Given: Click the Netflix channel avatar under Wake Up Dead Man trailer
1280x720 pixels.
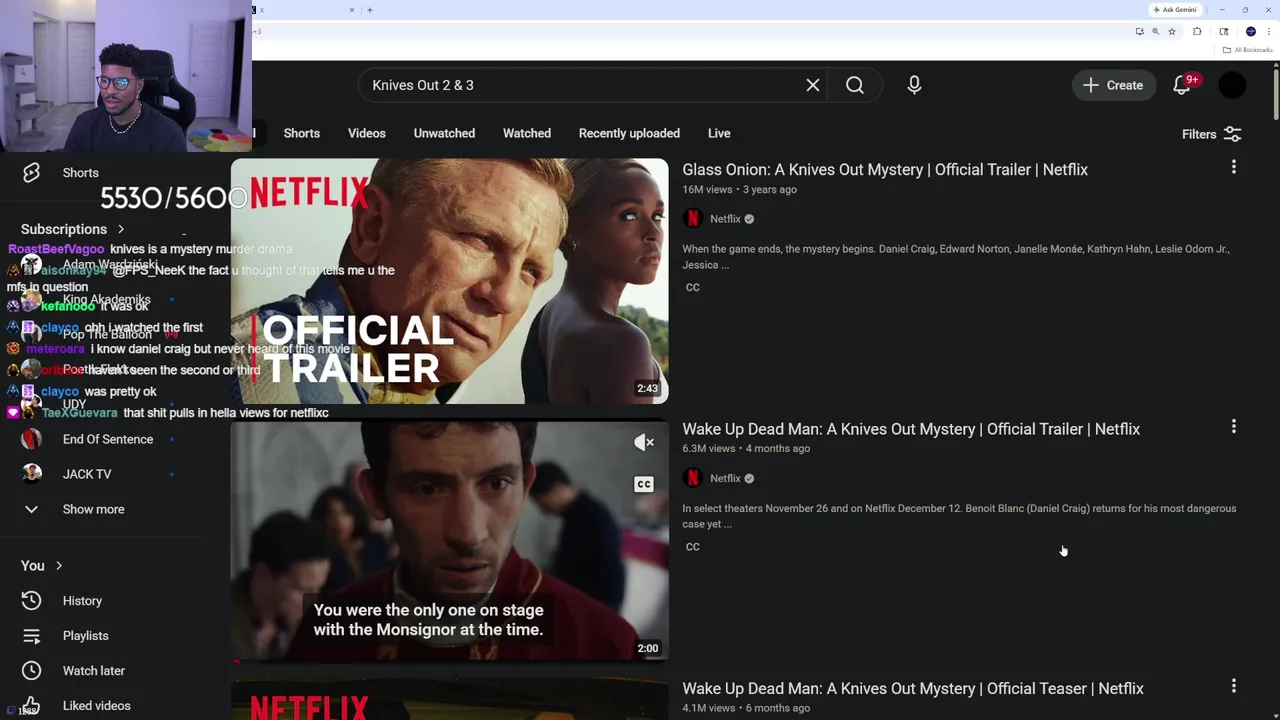Looking at the screenshot, I should coord(693,478).
